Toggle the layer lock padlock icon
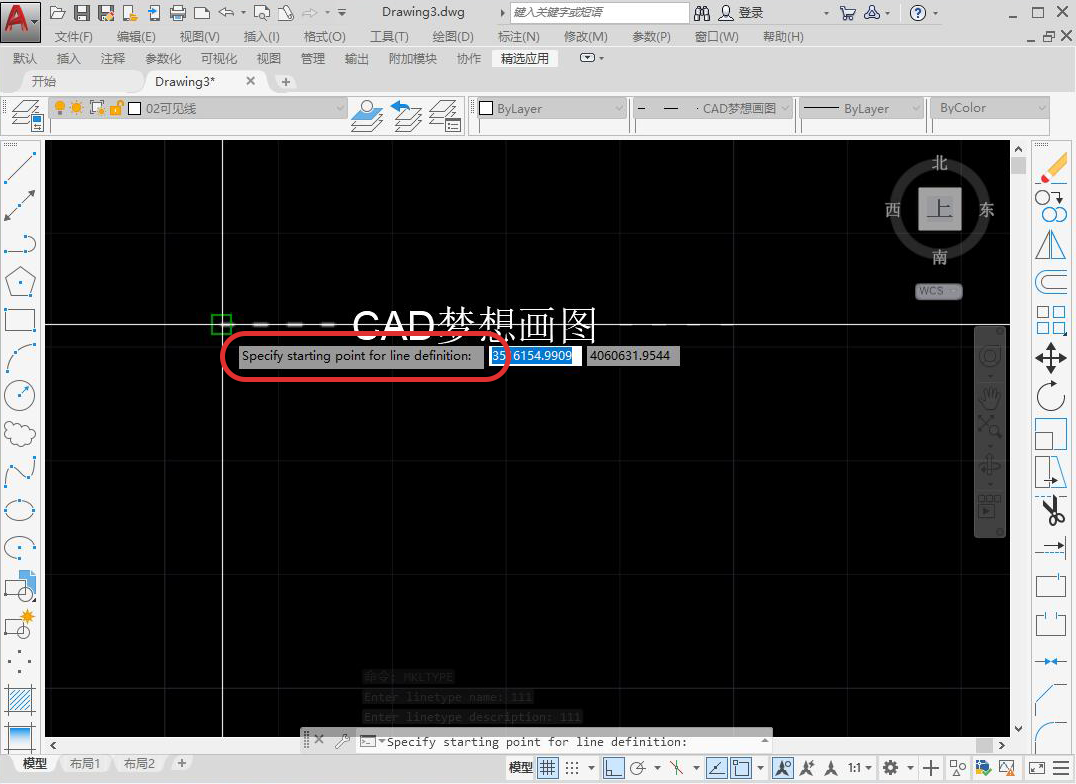 116,108
